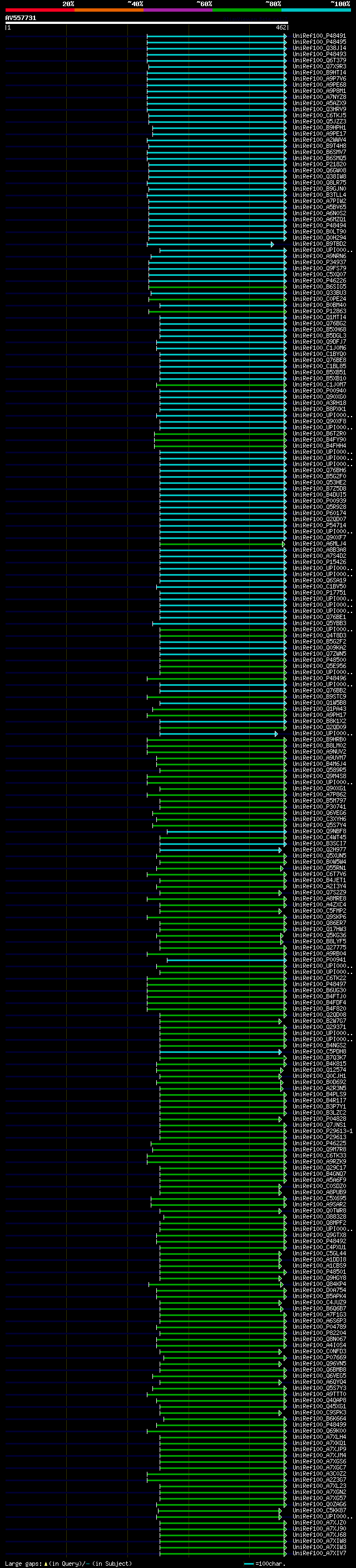
Task: Select the UniRef100_A6MLJ4 entry
Action: click(x=319, y=543)
